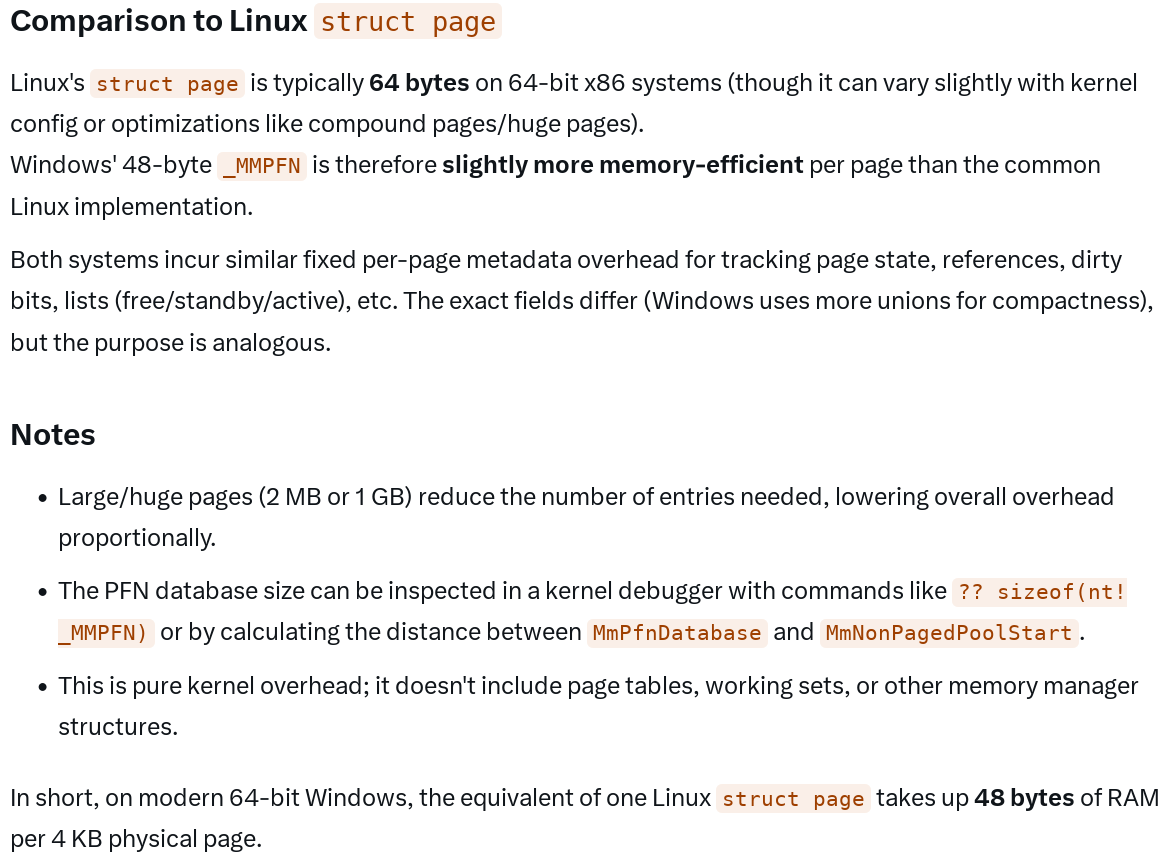This screenshot has width=1172, height=860.
Task: Click the "Linux implementation." line
Action: pyautogui.click(x=131, y=207)
